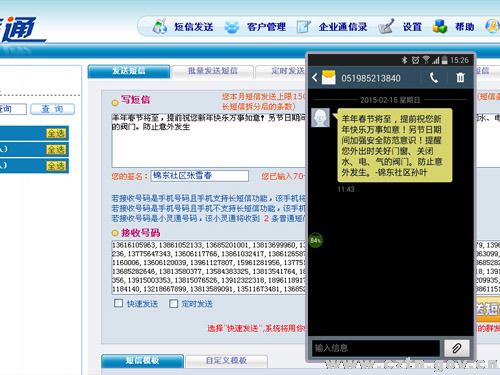Tap the 输入信息 message input field
500x375 pixels.
coord(376,348)
